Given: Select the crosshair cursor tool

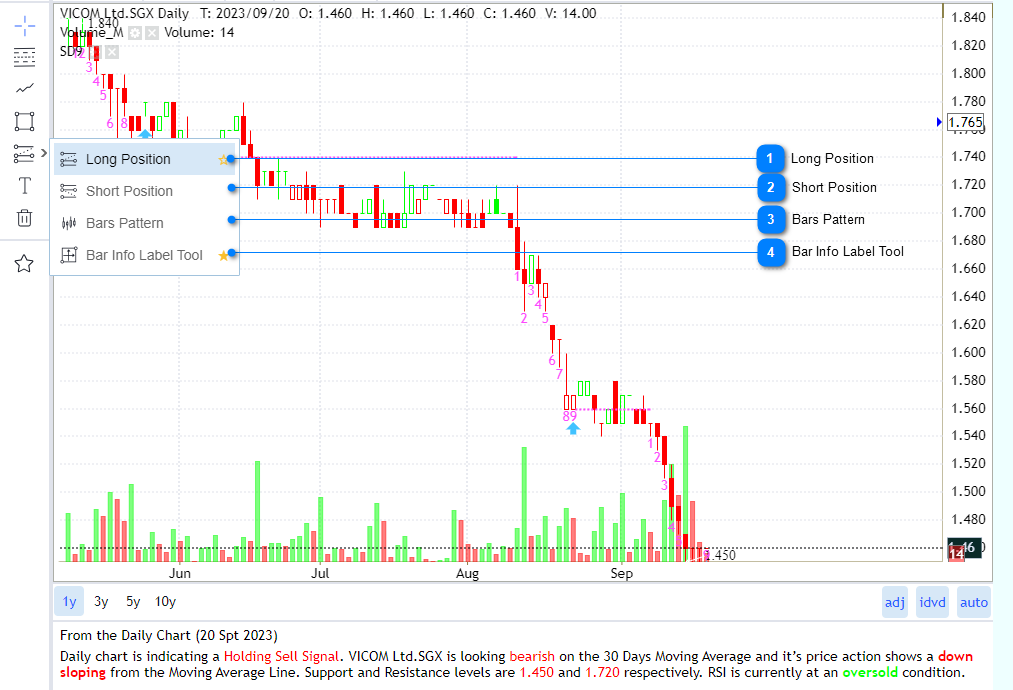Looking at the screenshot, I should click(x=25, y=26).
